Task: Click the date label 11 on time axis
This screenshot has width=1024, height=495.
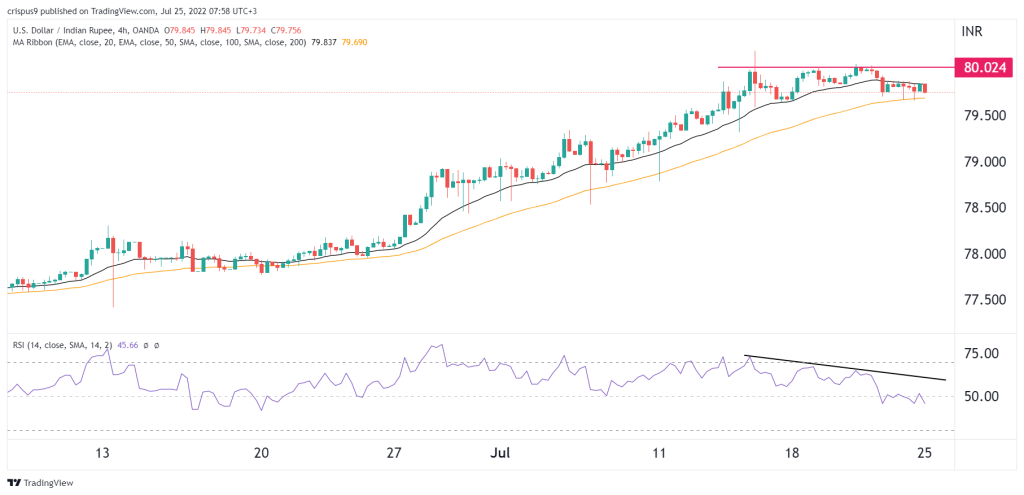Action: point(659,453)
